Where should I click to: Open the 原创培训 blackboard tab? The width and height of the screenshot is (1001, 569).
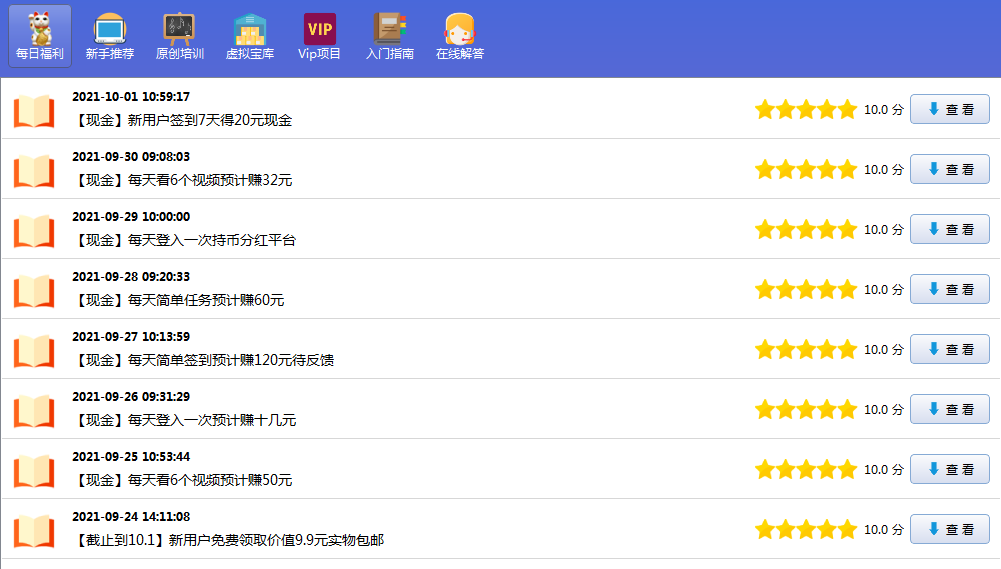[179, 36]
